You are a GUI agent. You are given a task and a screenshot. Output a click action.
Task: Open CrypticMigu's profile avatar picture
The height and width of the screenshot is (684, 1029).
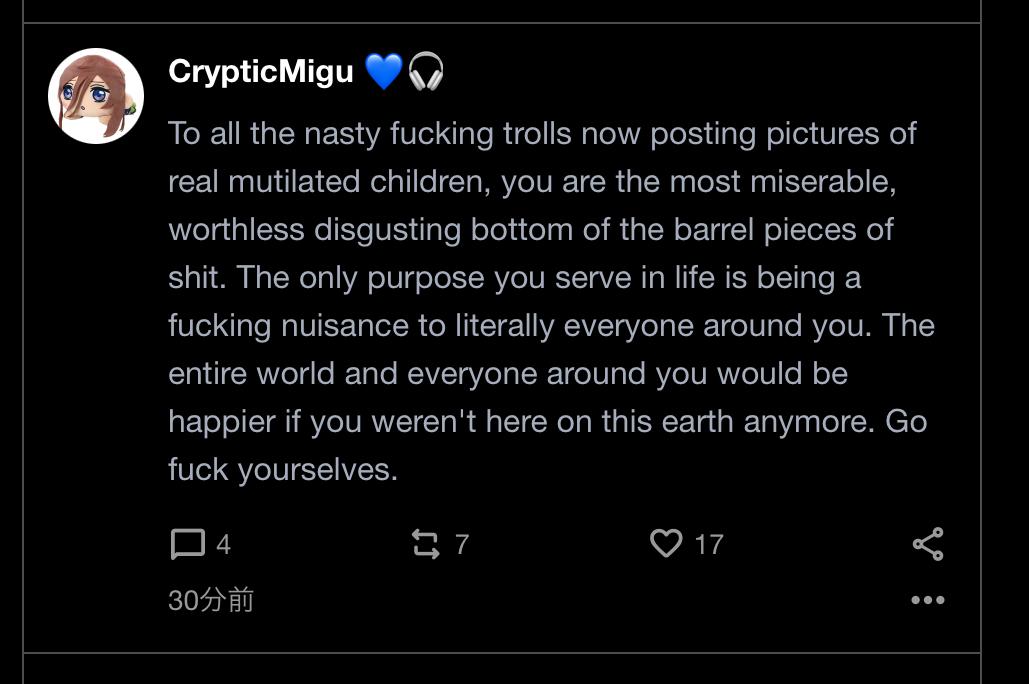coord(96,96)
